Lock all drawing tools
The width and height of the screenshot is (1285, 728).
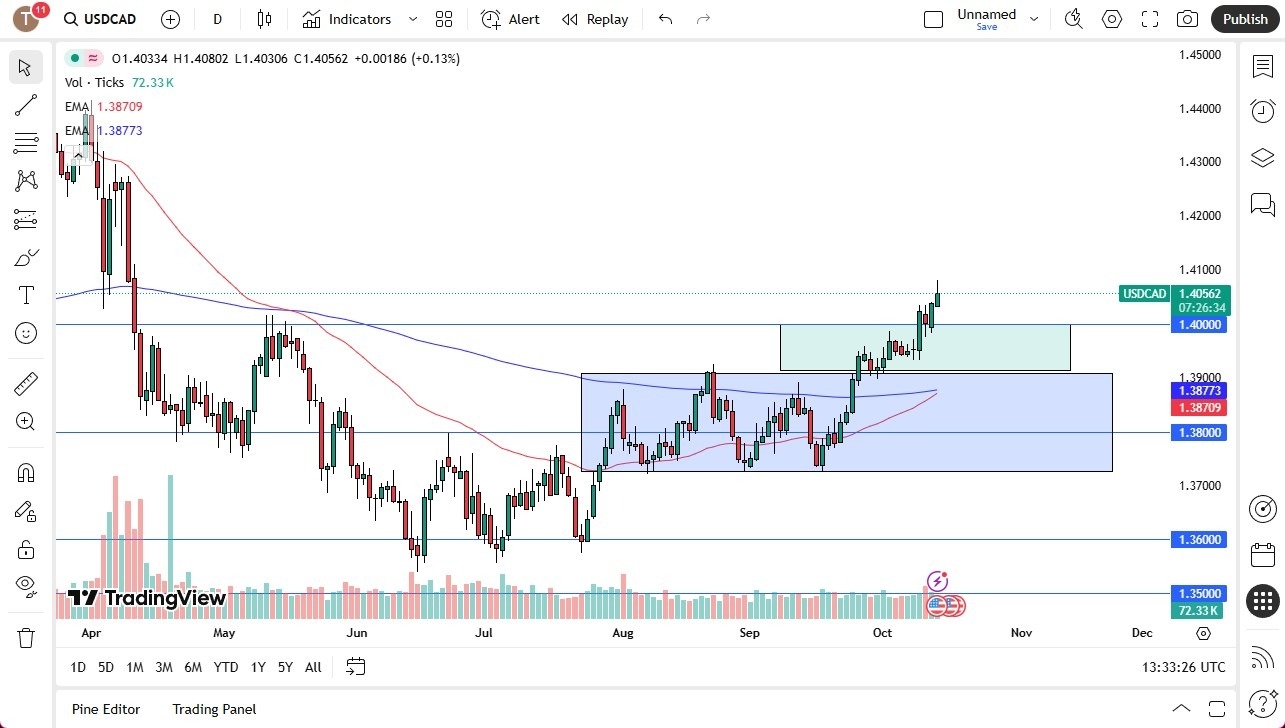25,549
